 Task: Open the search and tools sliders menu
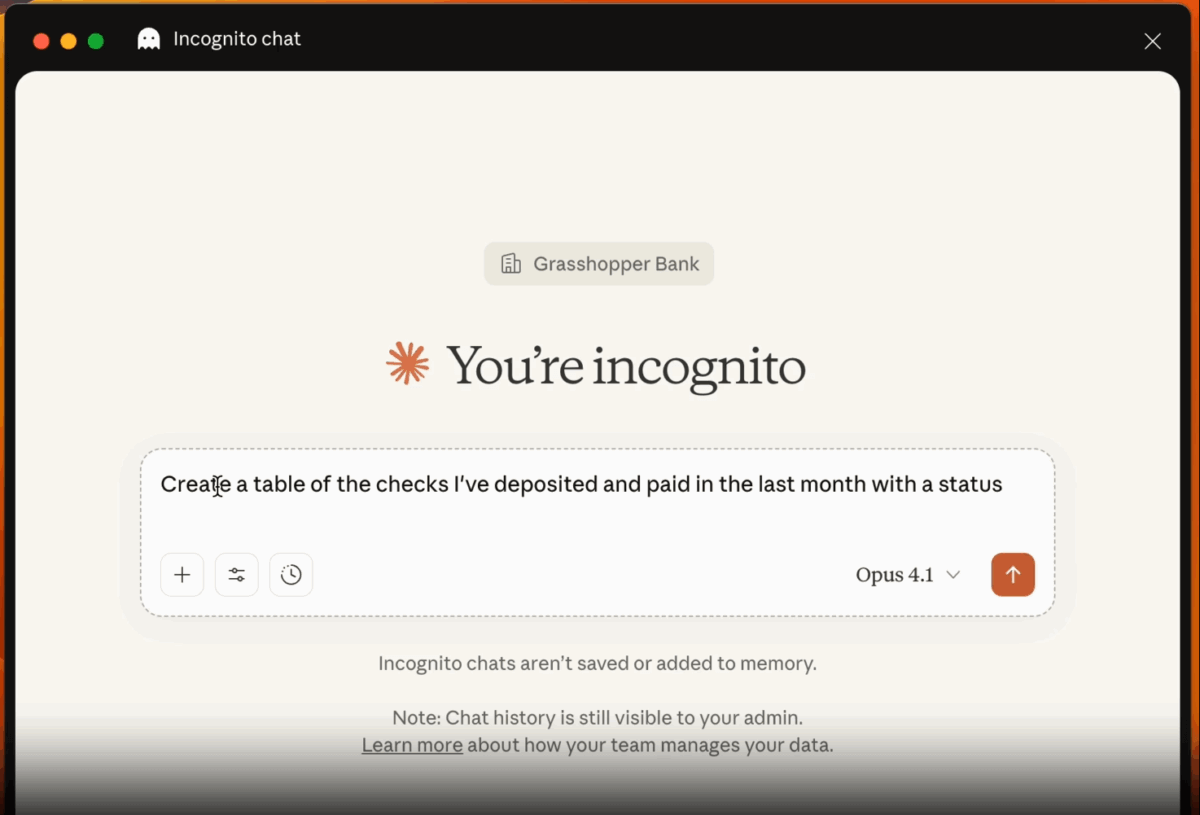pos(237,575)
